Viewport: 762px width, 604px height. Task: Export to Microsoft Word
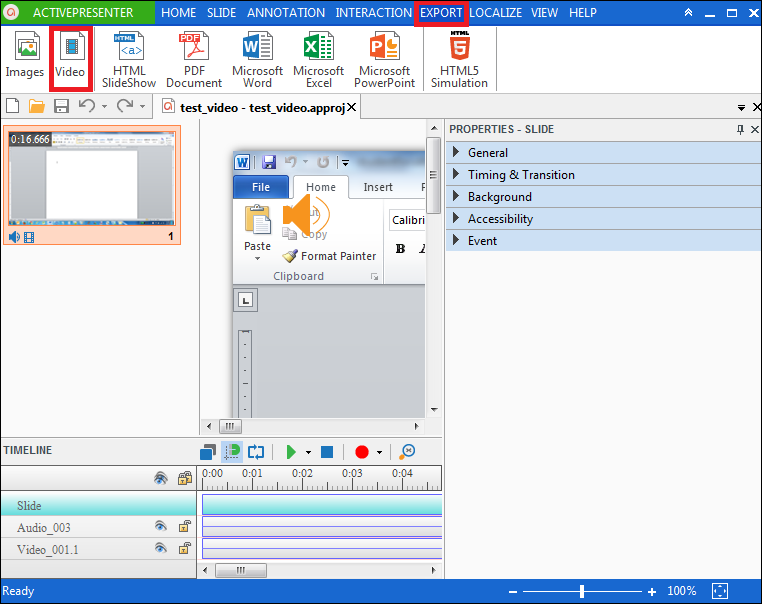click(257, 59)
